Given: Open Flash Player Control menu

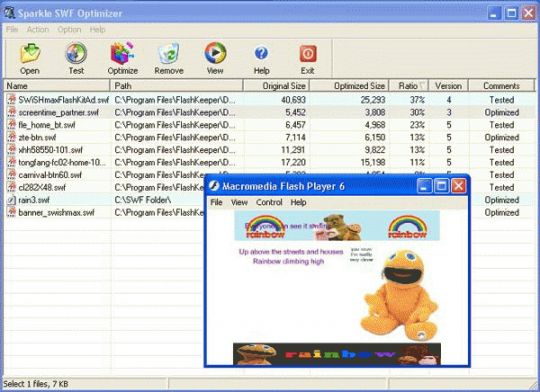Looking at the screenshot, I should pos(269,202).
